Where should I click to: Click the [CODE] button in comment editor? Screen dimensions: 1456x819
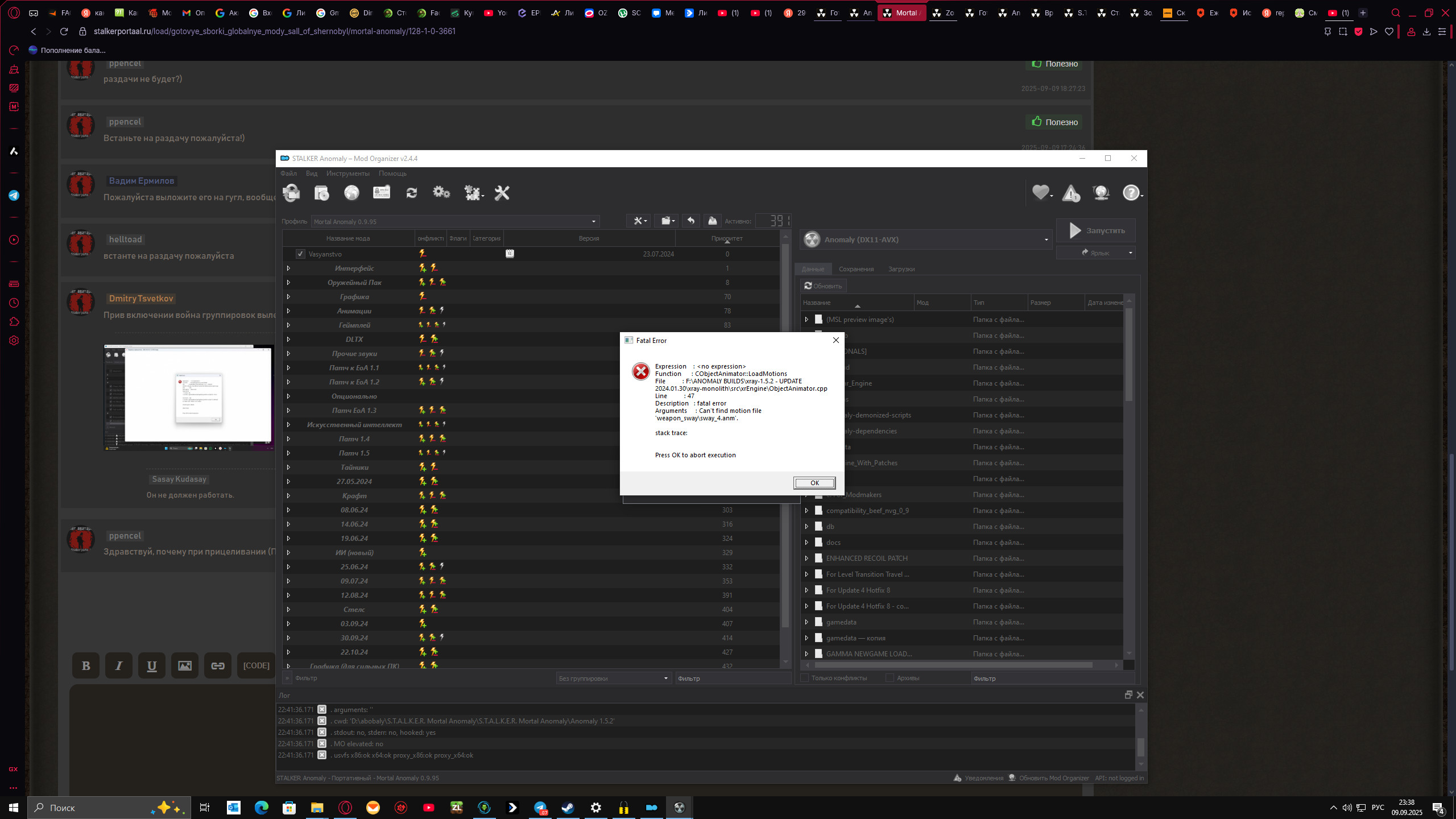(256, 665)
